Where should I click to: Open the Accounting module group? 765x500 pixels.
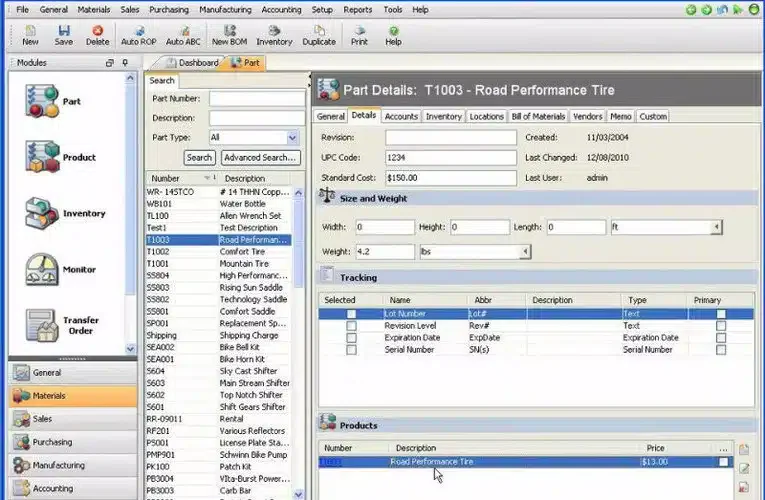pos(73,488)
